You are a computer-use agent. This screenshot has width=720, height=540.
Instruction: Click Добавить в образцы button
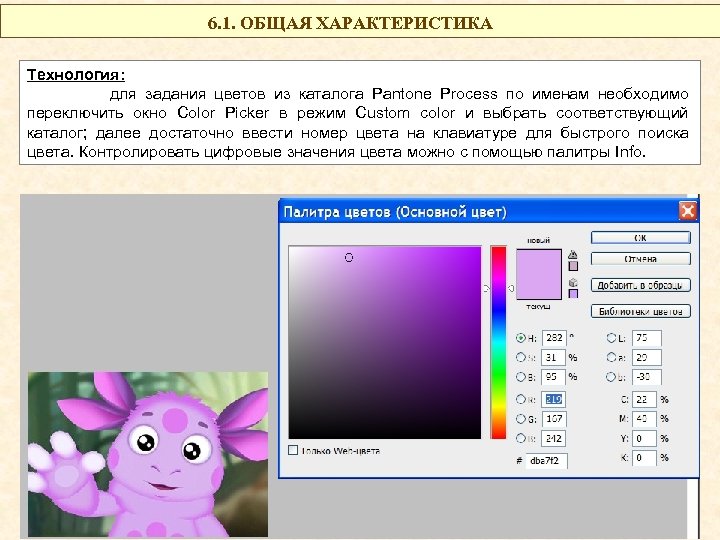pos(641,285)
